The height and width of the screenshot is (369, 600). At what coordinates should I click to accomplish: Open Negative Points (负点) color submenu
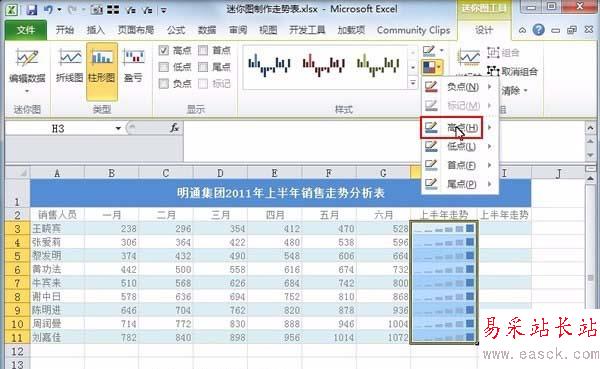(x=460, y=87)
